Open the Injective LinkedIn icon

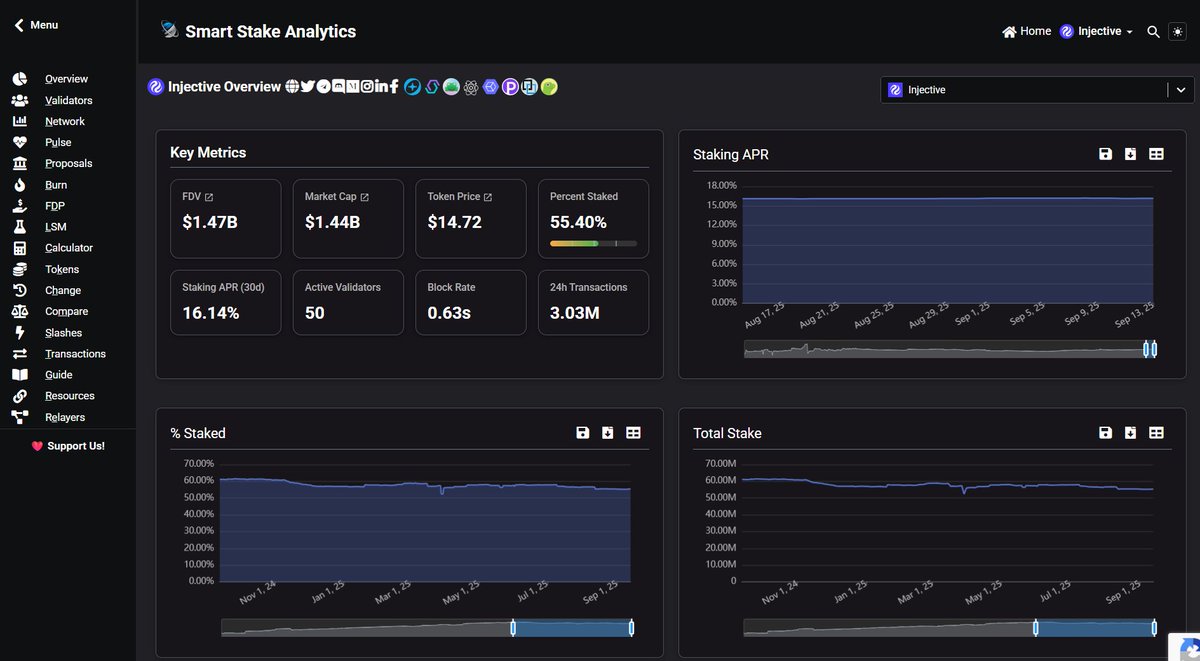(x=381, y=87)
